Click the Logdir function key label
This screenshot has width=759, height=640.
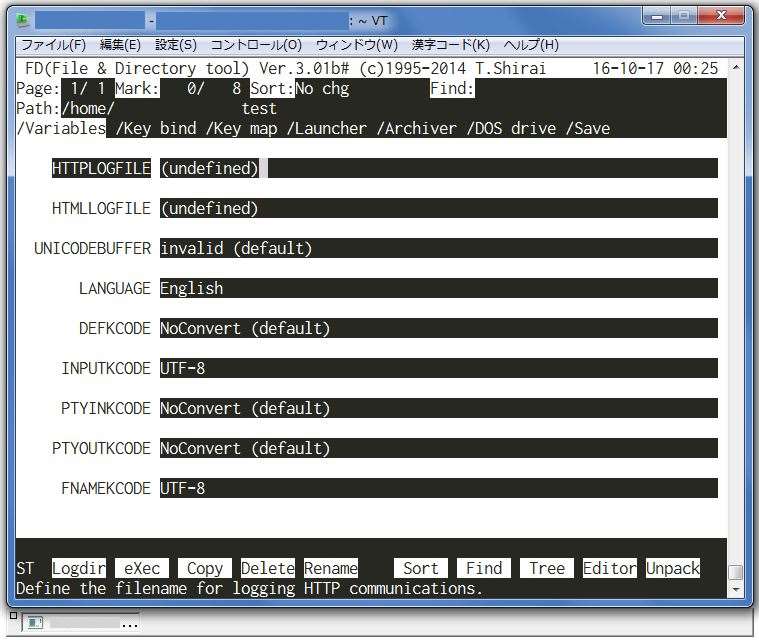click(x=79, y=568)
